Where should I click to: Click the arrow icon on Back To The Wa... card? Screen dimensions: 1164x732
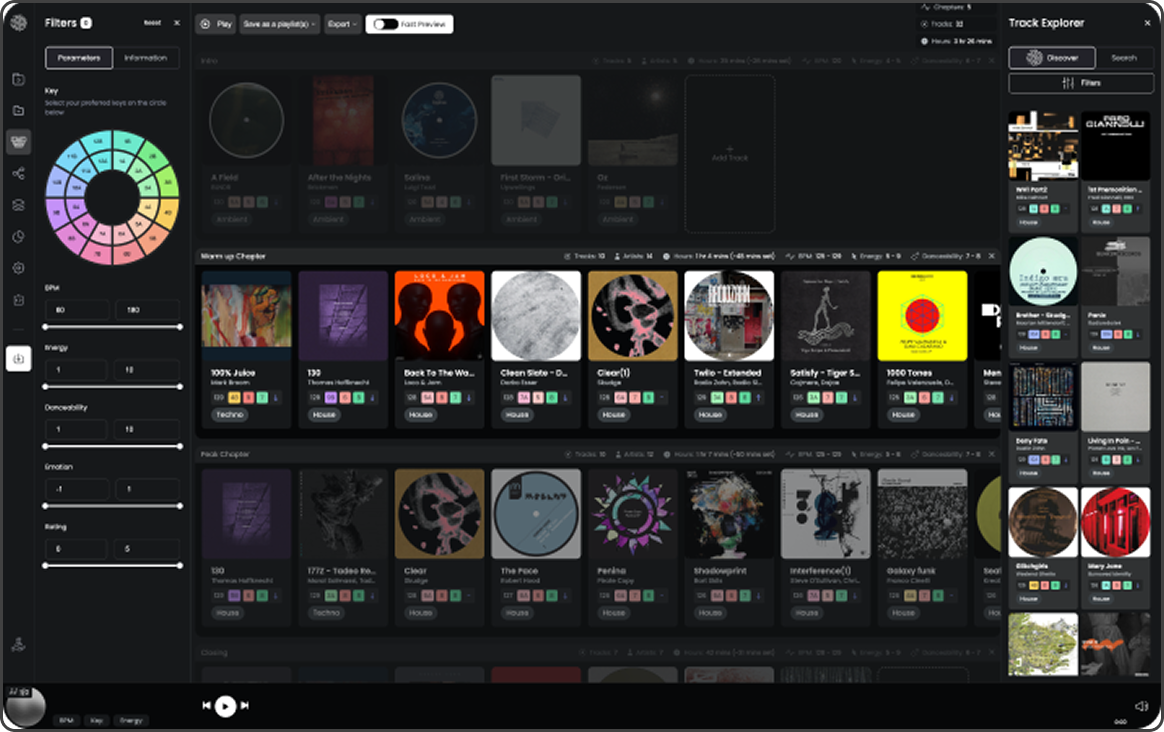point(468,398)
